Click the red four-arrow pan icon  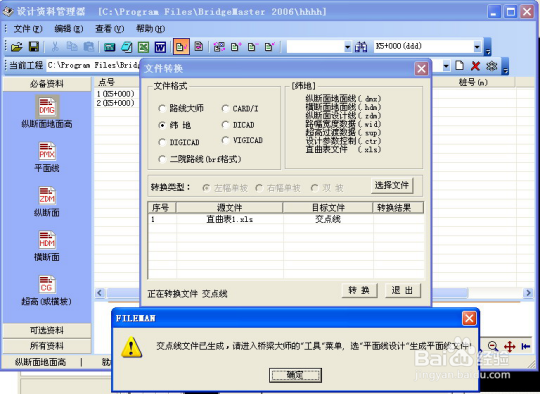click(x=509, y=346)
